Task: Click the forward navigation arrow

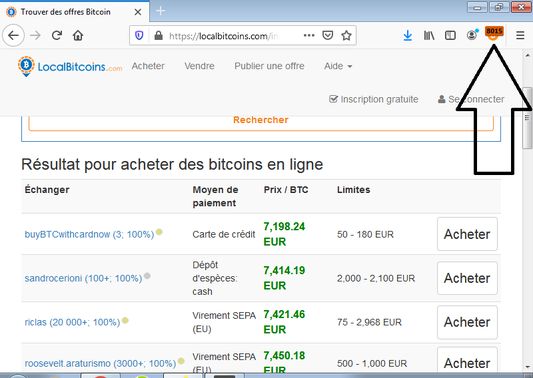Action: (x=35, y=35)
